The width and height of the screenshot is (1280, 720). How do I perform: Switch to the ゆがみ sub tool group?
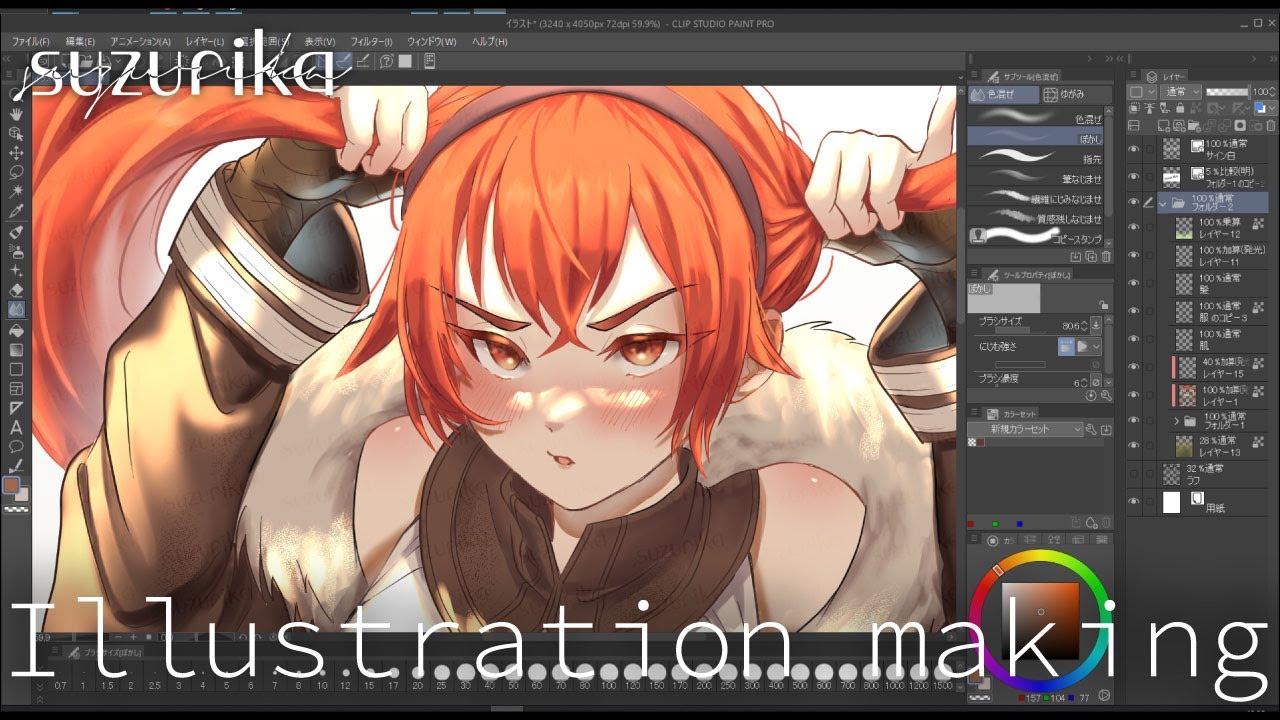point(1077,95)
